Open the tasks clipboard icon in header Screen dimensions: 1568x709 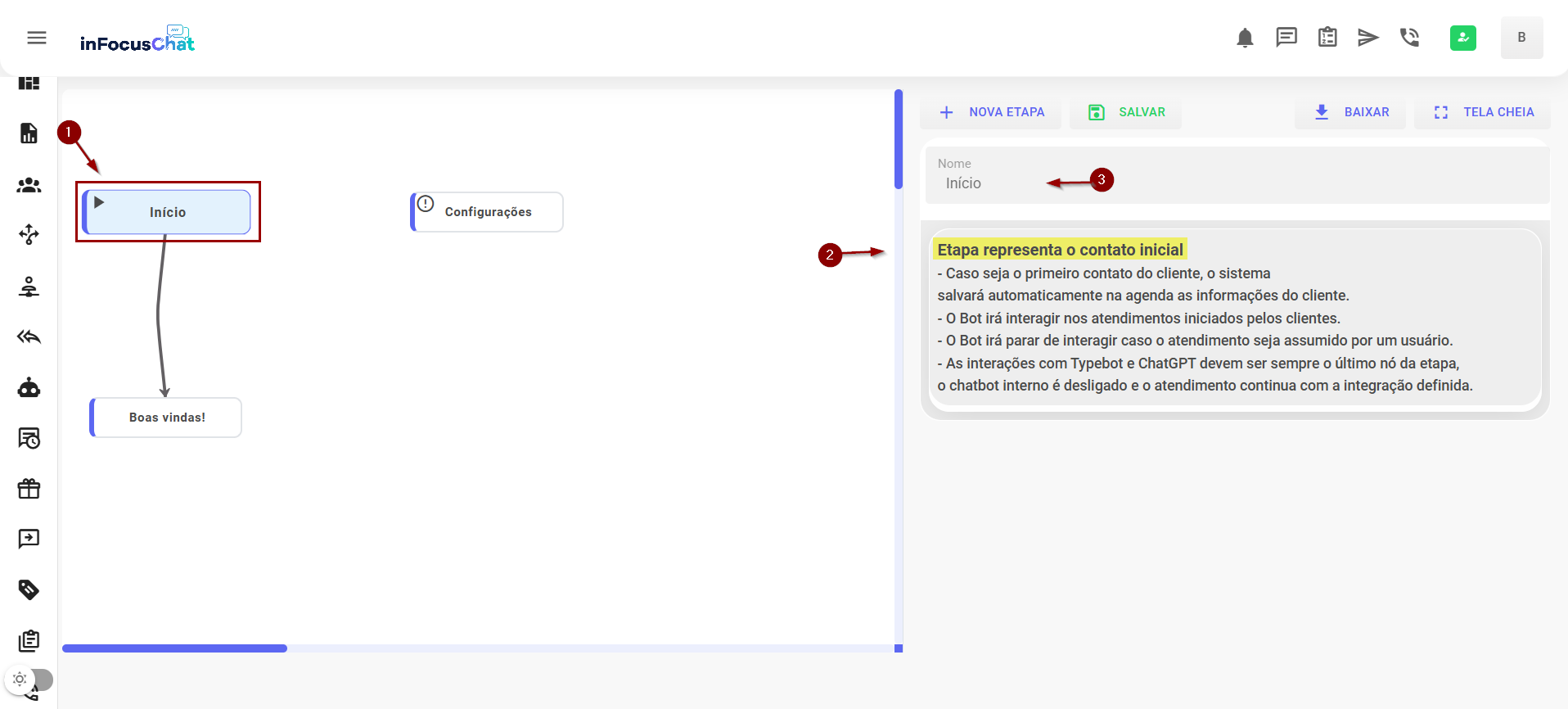pyautogui.click(x=1327, y=38)
